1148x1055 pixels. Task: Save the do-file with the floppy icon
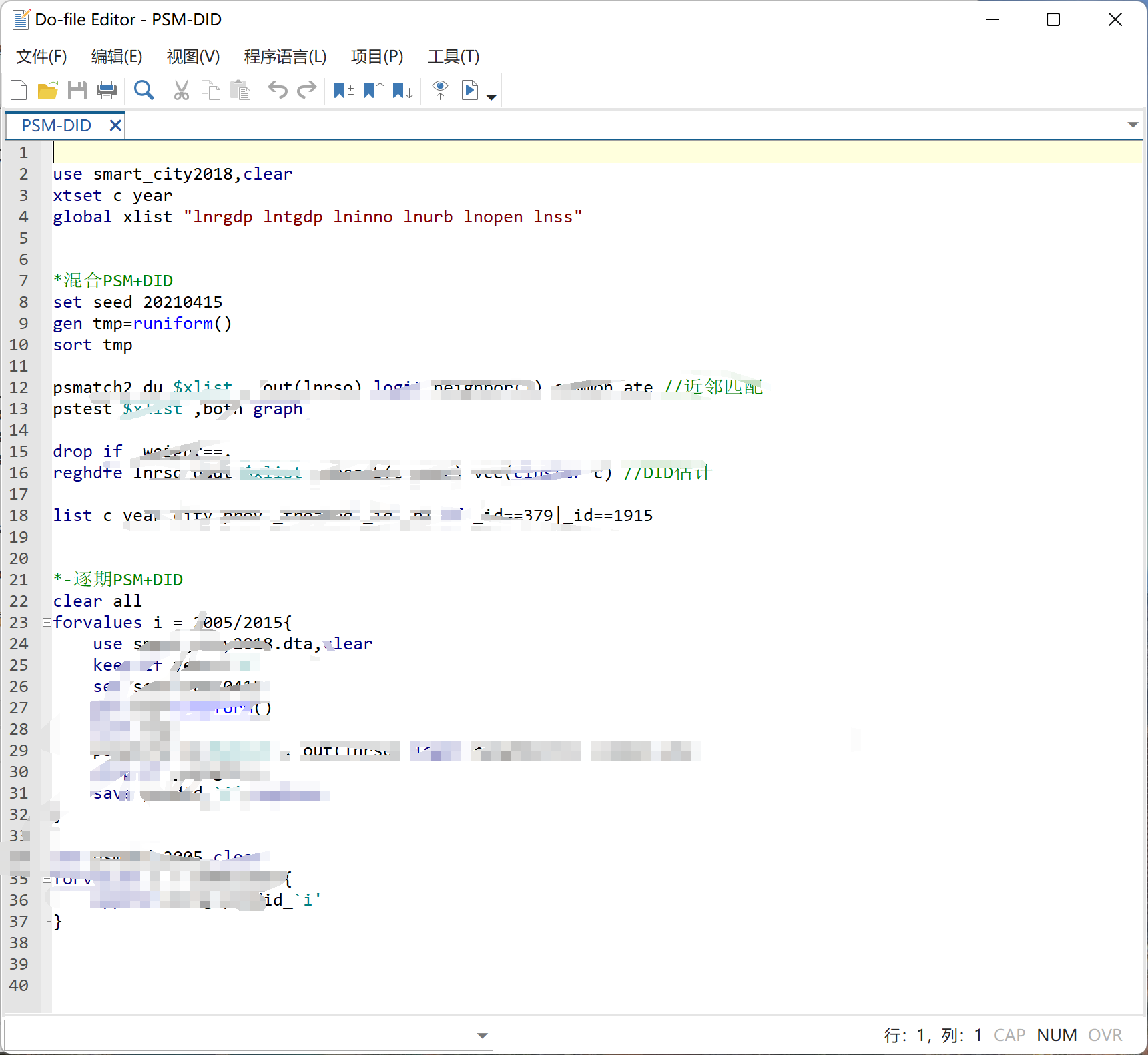tap(77, 90)
